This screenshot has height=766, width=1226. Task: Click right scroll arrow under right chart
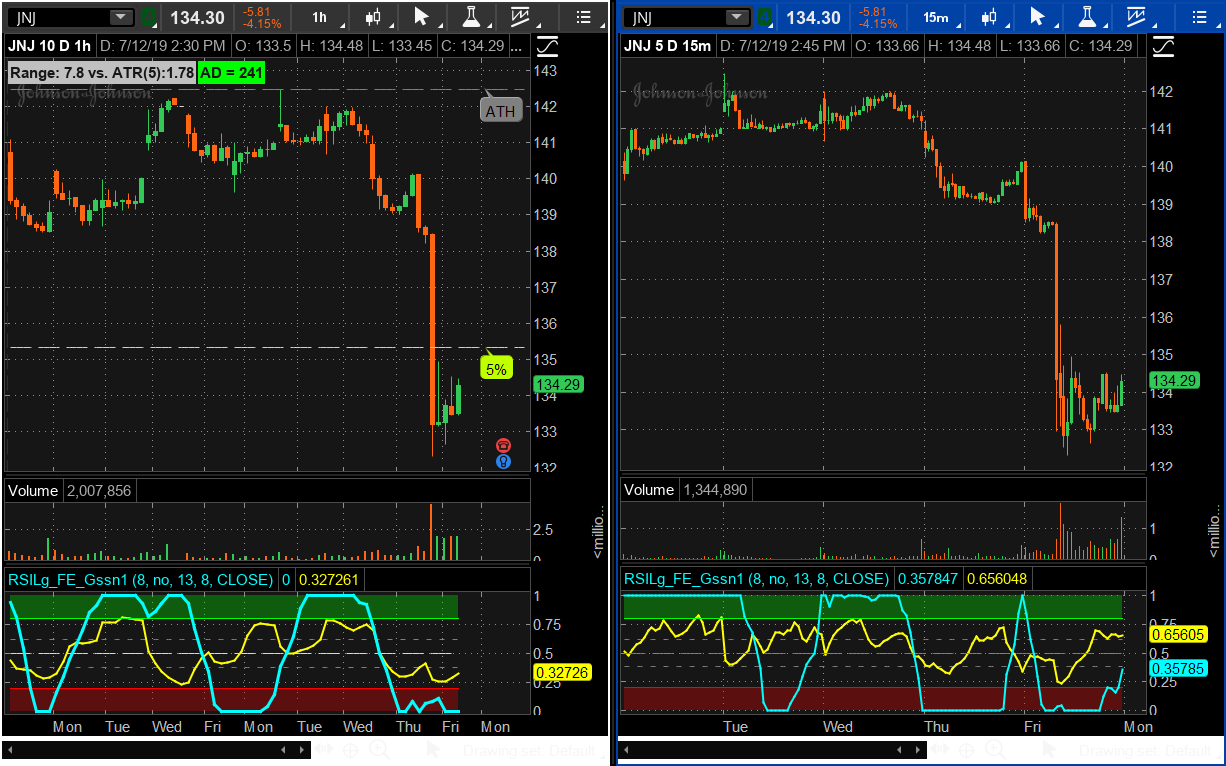[x=919, y=749]
